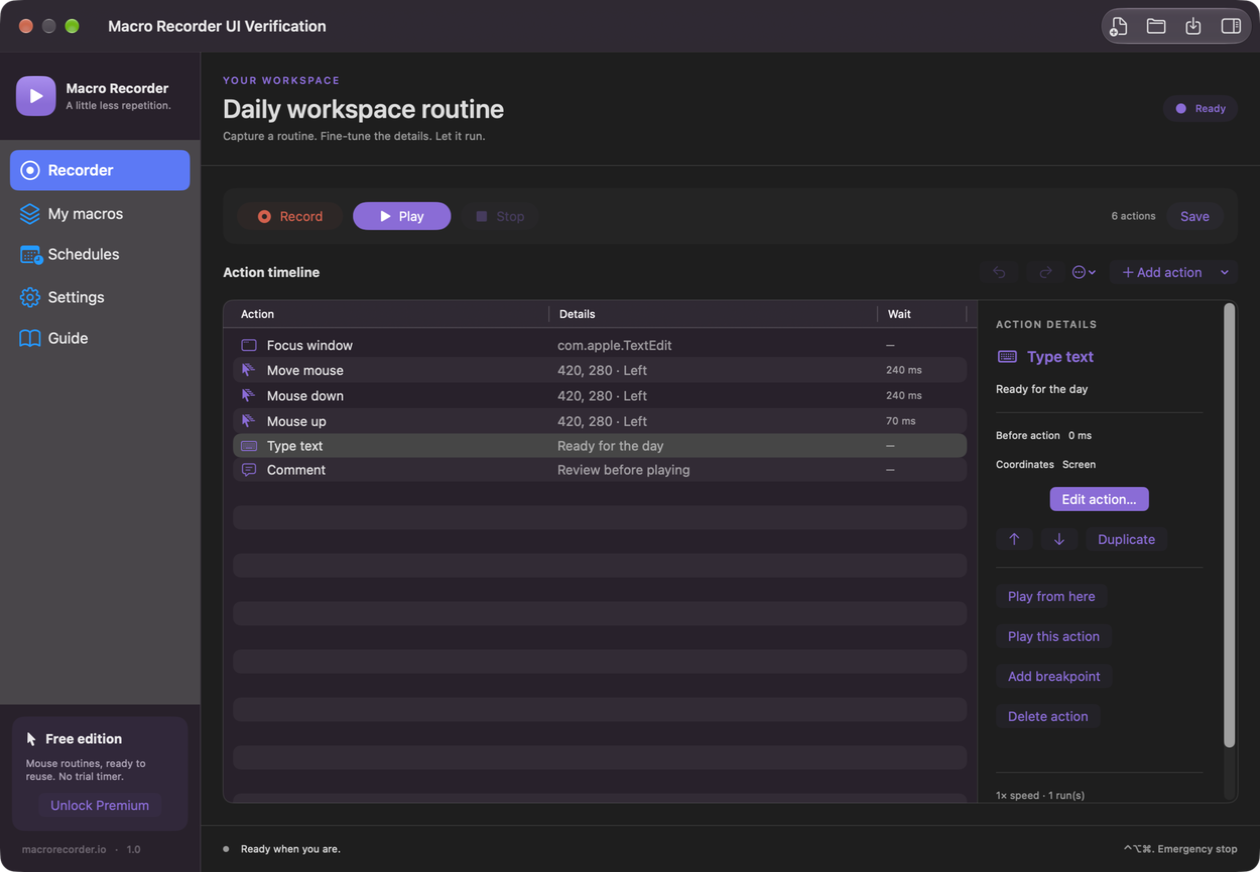Expand the Add action chevron menu
Image resolution: width=1260 pixels, height=872 pixels.
[1225, 272]
